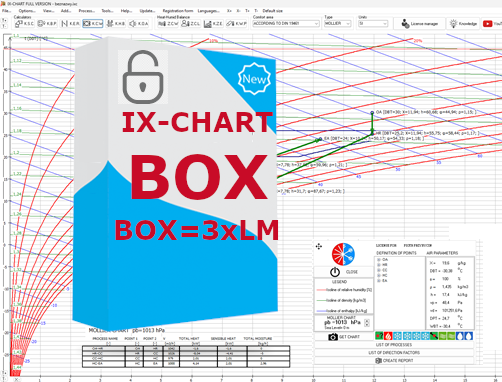This screenshot has height=382, width=502.
Task: Open Z.C.W heat-humid balance tool
Action: pyautogui.click(x=168, y=24)
